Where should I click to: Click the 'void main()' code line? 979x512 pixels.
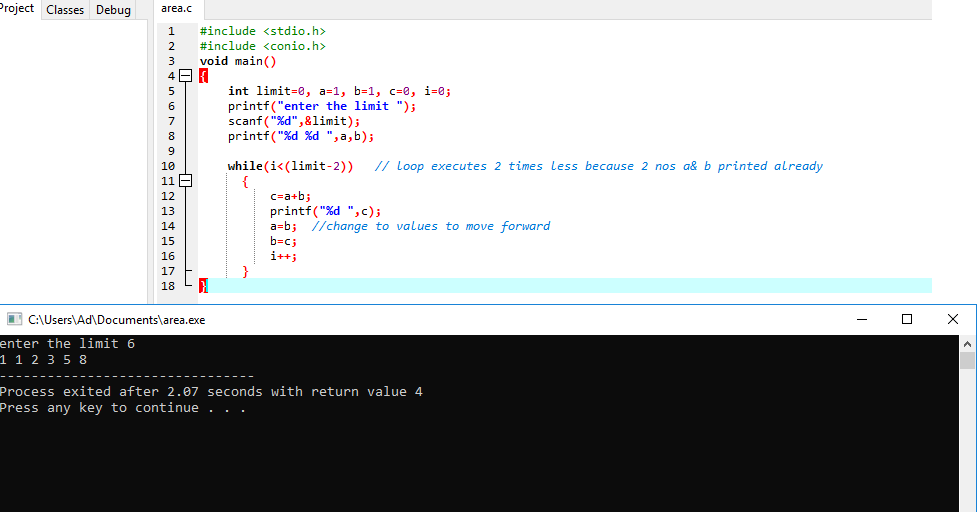tap(238, 61)
